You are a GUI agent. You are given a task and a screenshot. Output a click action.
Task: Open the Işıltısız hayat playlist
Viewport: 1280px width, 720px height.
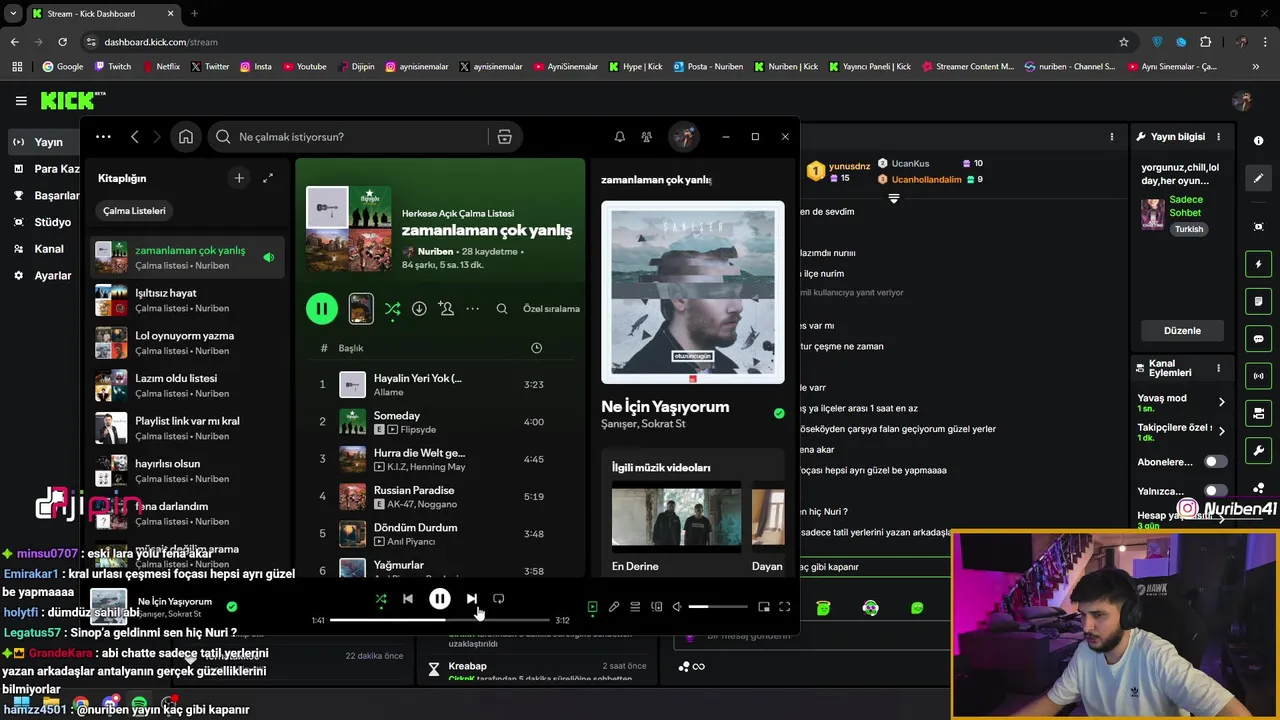click(188, 300)
